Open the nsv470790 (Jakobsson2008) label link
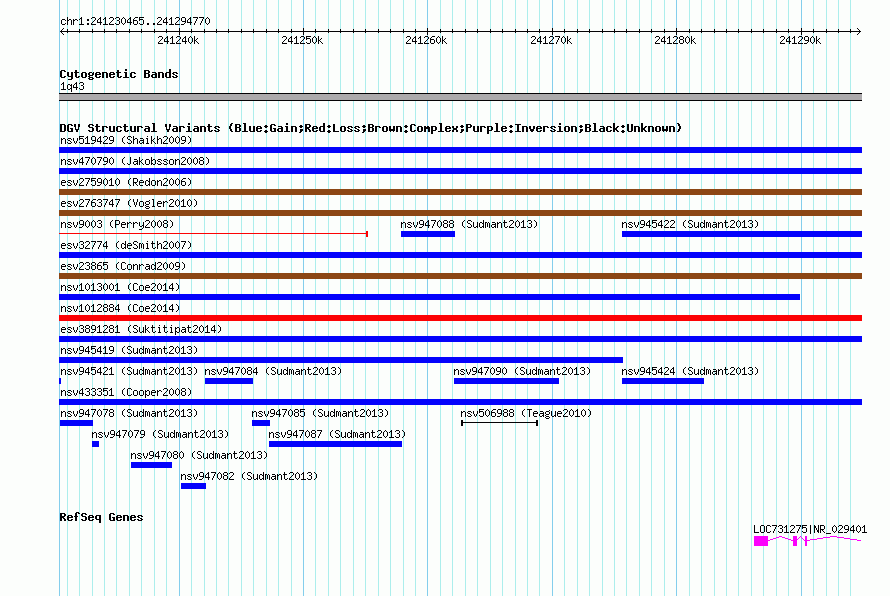The width and height of the screenshot is (890, 596). pos(135,161)
